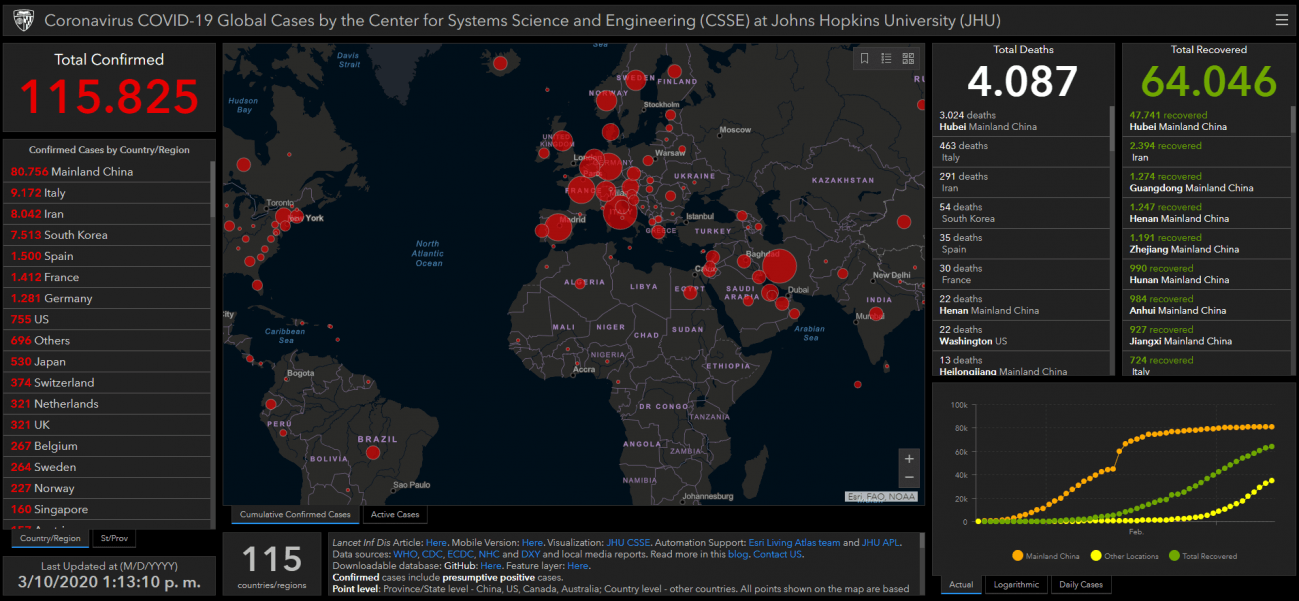
Task: Open the blog link
Action: pos(738,554)
